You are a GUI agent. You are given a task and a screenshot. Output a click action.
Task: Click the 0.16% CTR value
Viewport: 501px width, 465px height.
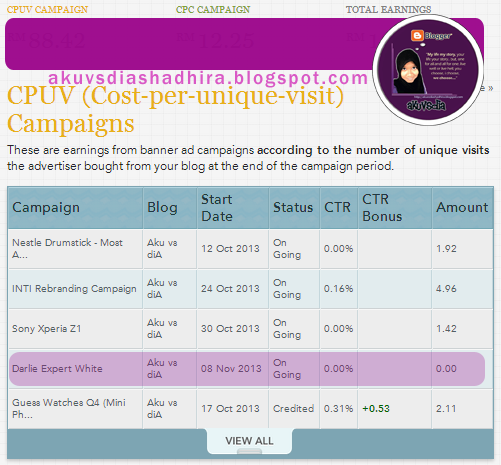click(338, 288)
